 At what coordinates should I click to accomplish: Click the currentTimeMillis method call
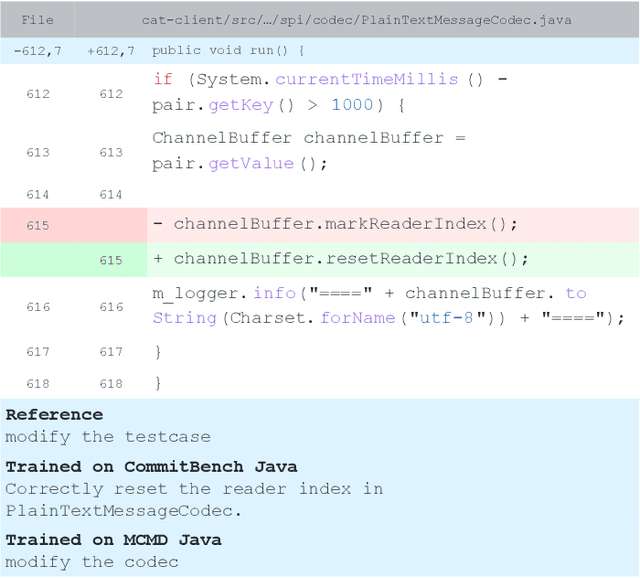tap(366, 79)
